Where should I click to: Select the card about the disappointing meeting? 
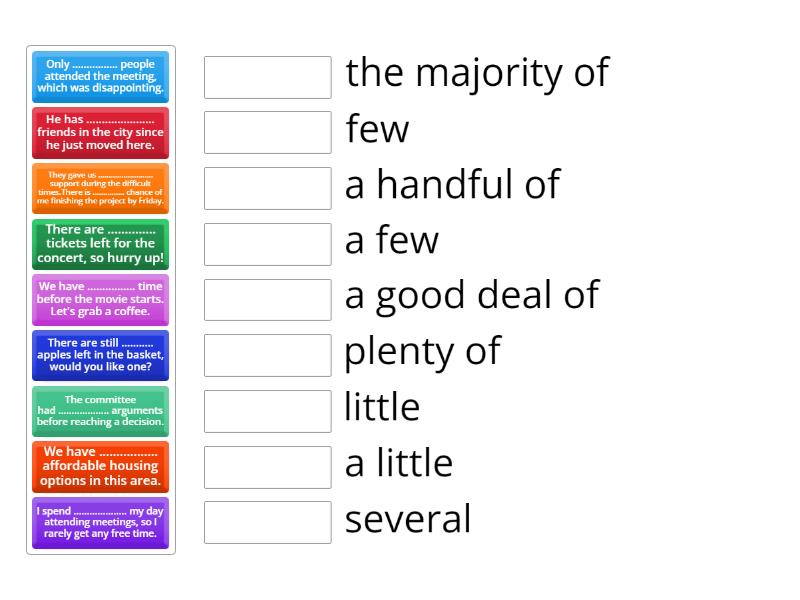coord(100,77)
